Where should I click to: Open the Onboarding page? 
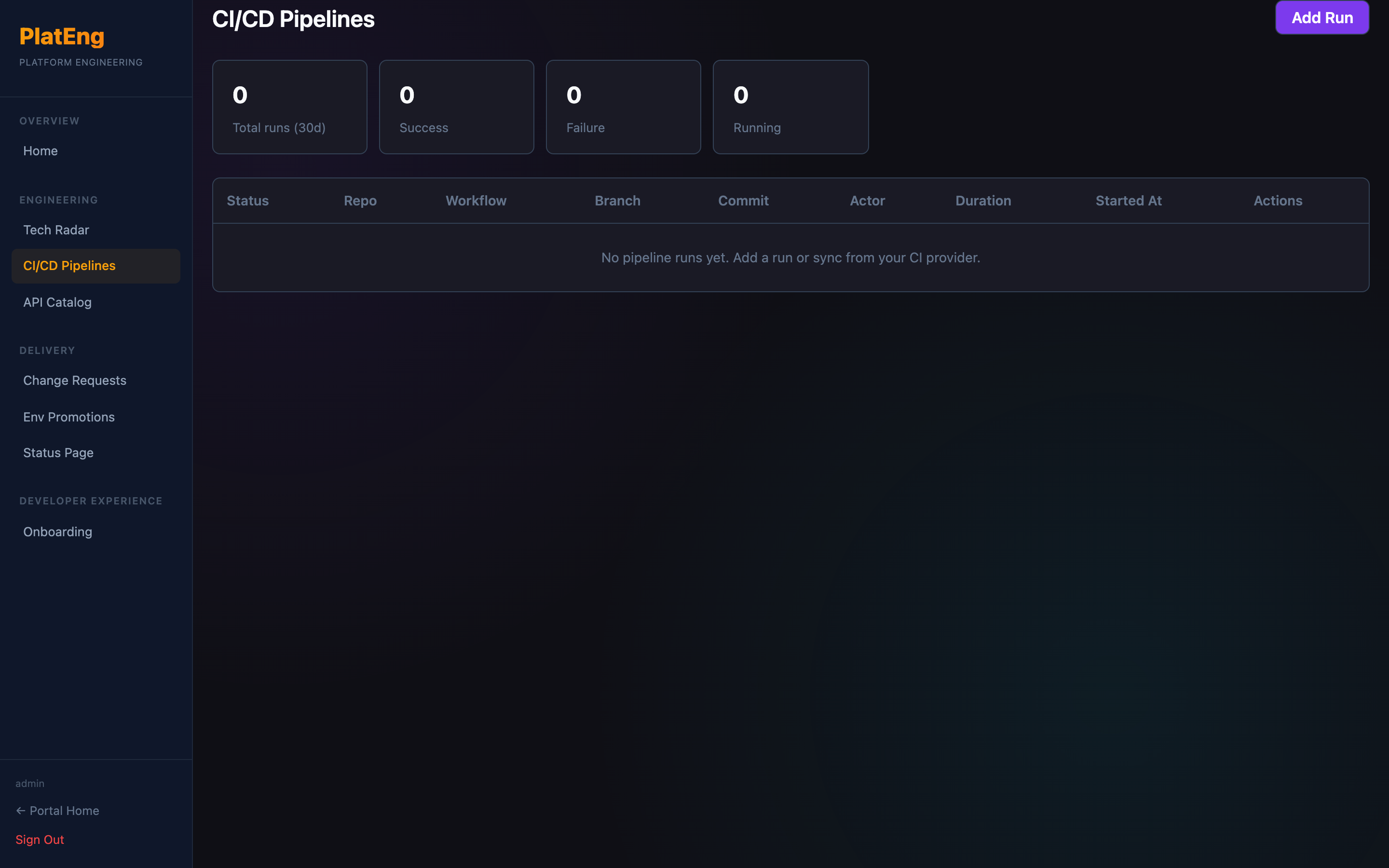[57, 531]
